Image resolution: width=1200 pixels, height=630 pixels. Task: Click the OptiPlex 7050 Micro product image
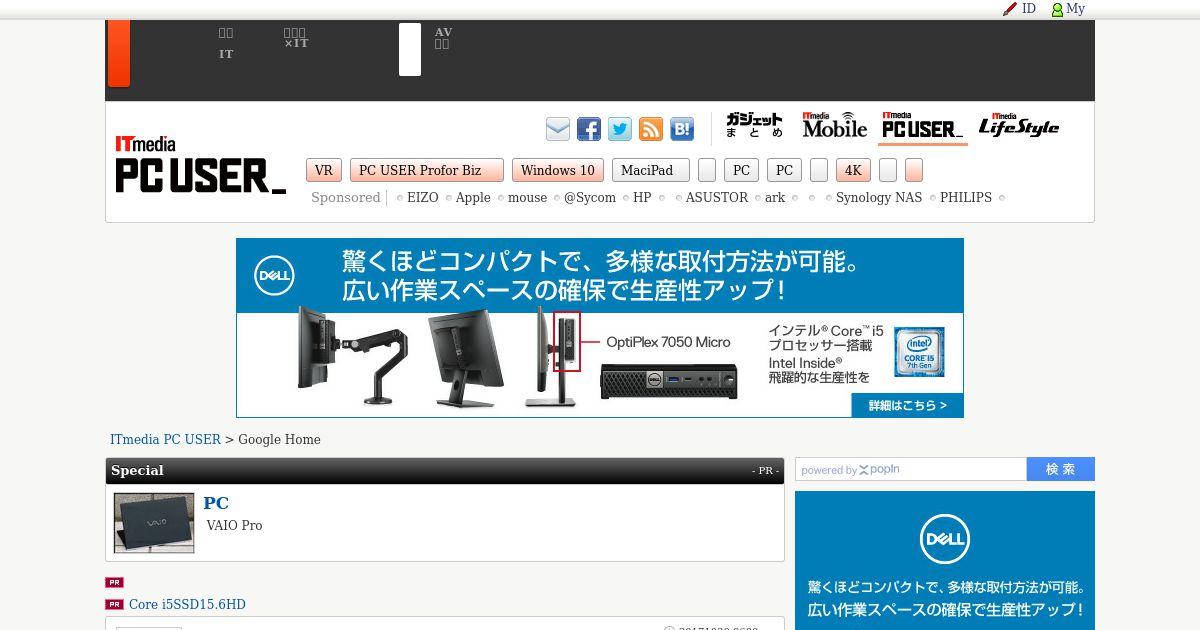(669, 381)
